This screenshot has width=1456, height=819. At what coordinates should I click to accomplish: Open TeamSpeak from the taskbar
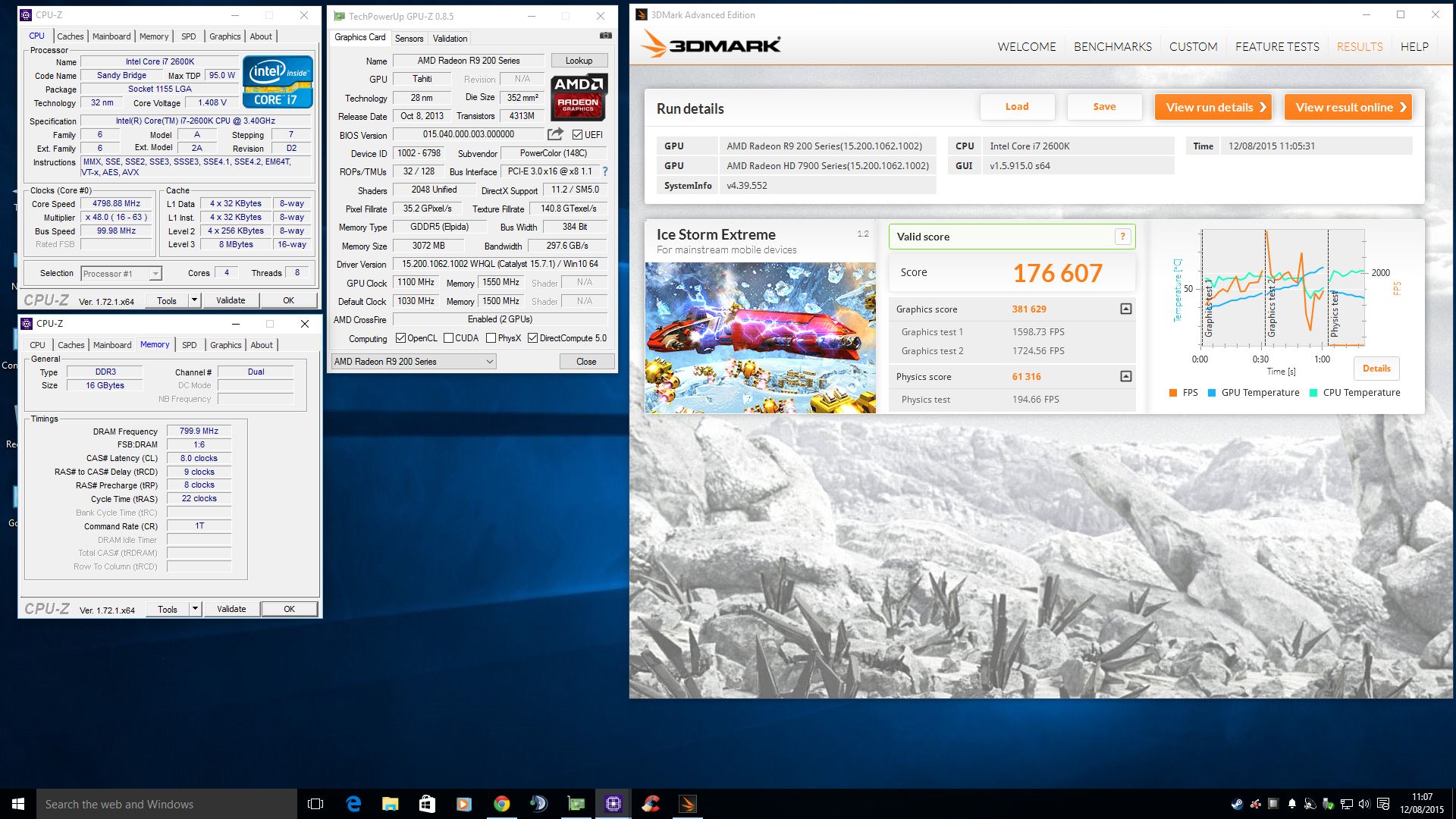pyautogui.click(x=538, y=804)
